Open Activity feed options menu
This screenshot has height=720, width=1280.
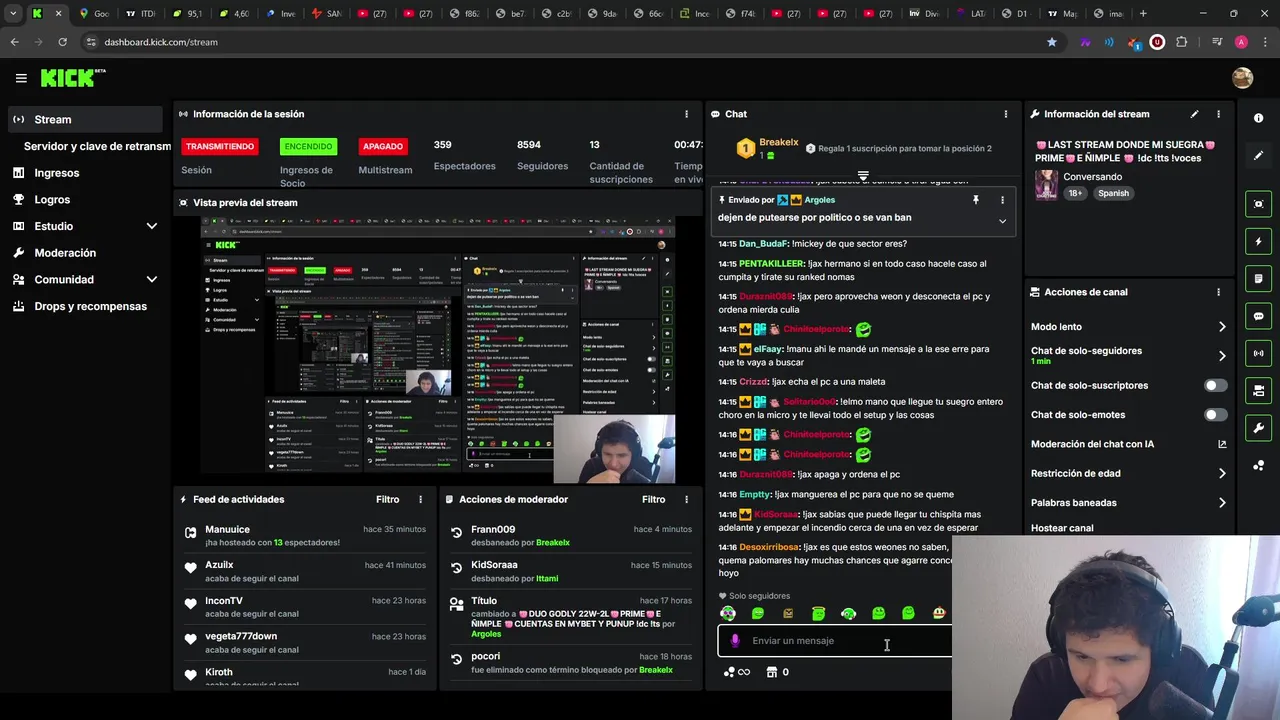click(420, 499)
